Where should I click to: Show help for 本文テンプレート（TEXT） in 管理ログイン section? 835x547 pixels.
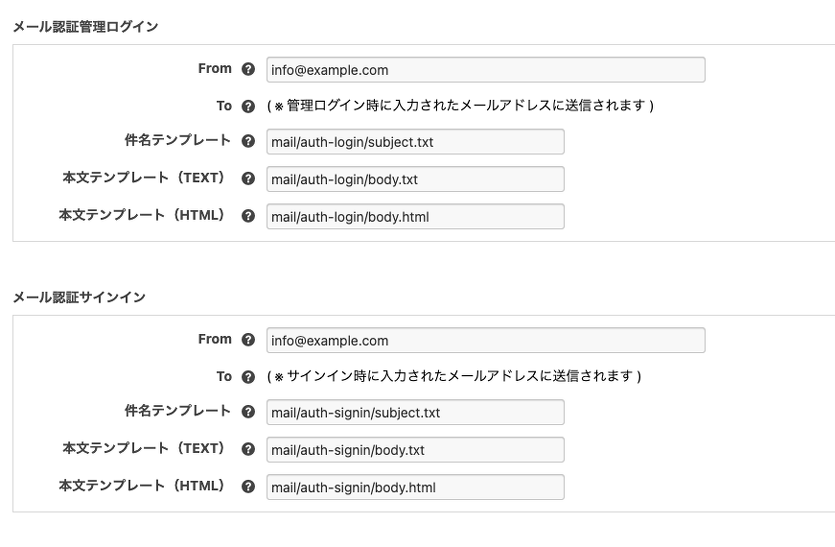249,178
